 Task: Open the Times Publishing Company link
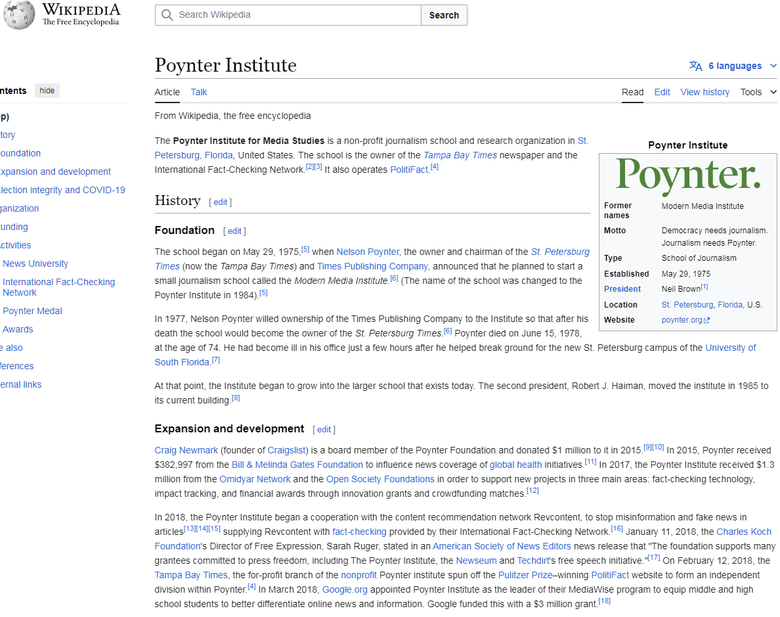pyautogui.click(x=372, y=266)
